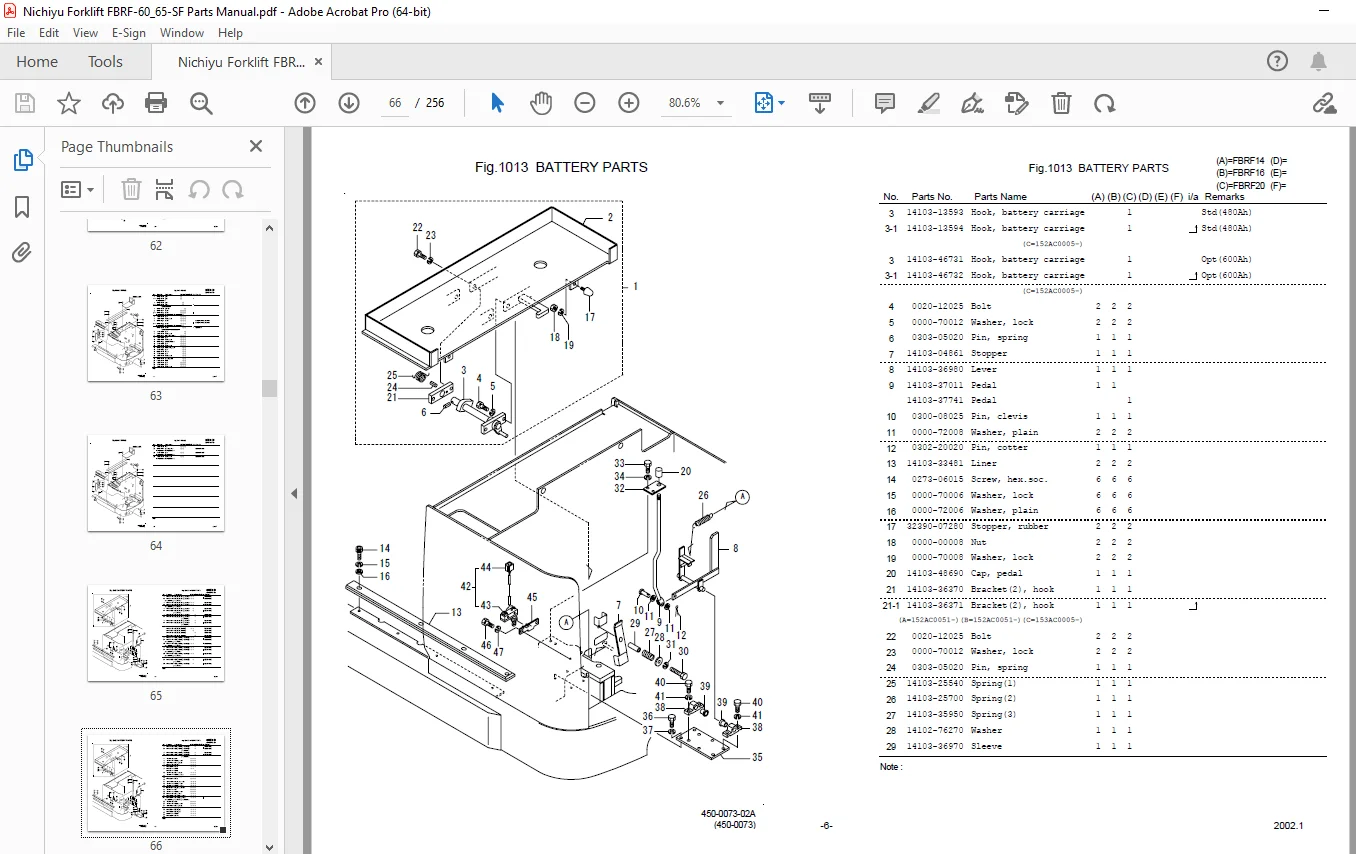The width and height of the screenshot is (1356, 854).
Task: Save the document with the floppy disk icon
Action: coord(25,103)
